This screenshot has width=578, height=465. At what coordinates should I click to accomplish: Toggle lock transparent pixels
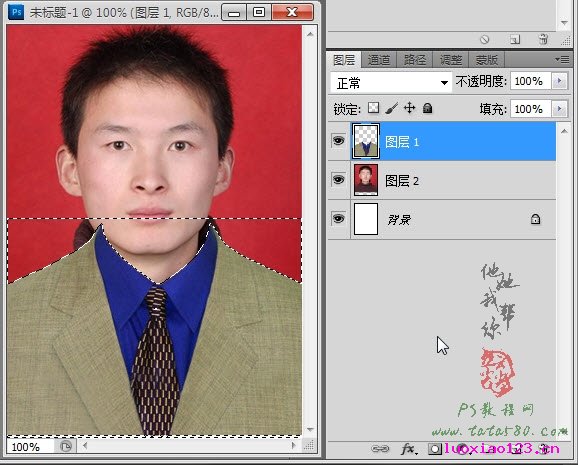373,108
